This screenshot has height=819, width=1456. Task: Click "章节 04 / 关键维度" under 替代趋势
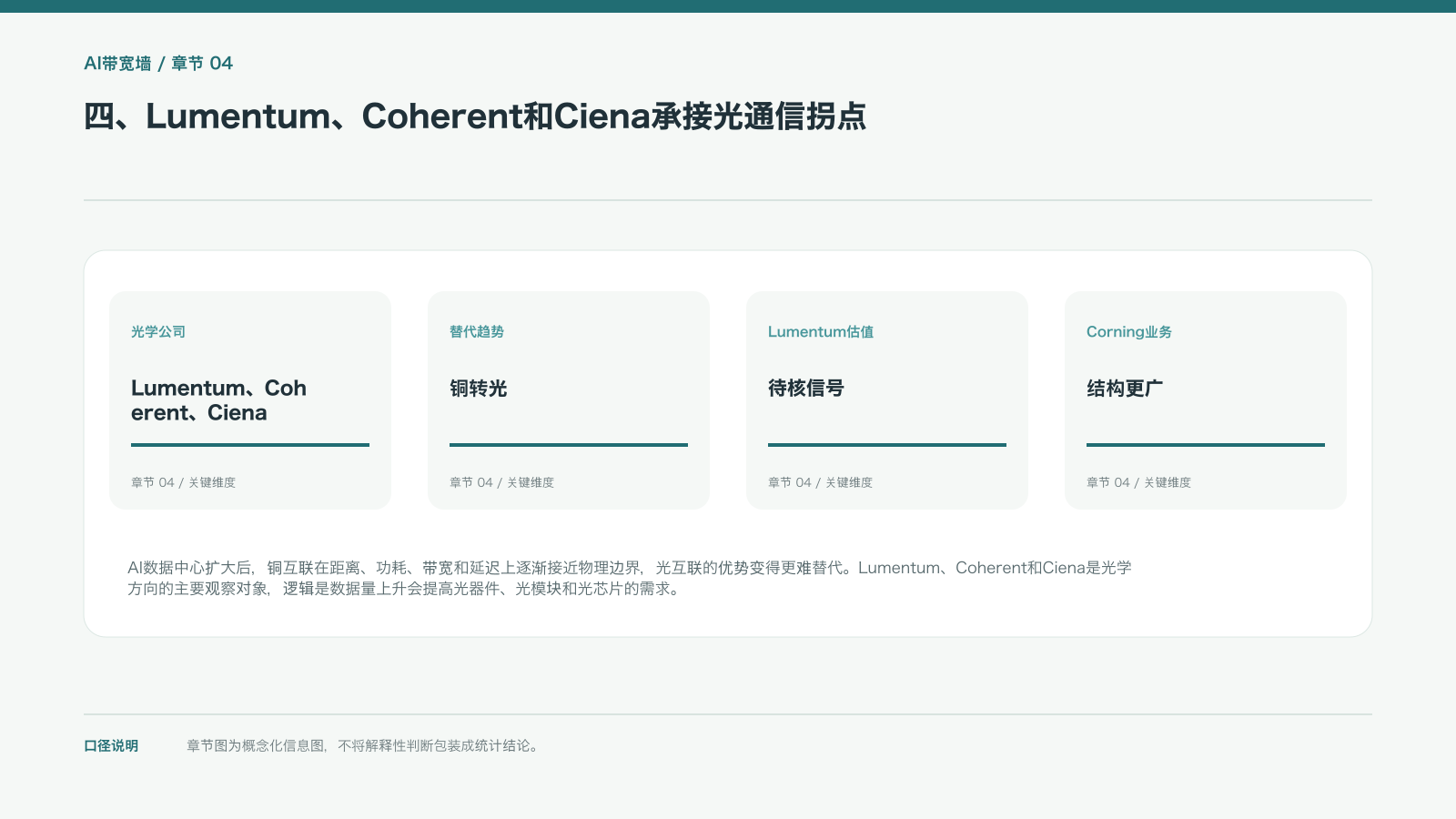tap(501, 482)
